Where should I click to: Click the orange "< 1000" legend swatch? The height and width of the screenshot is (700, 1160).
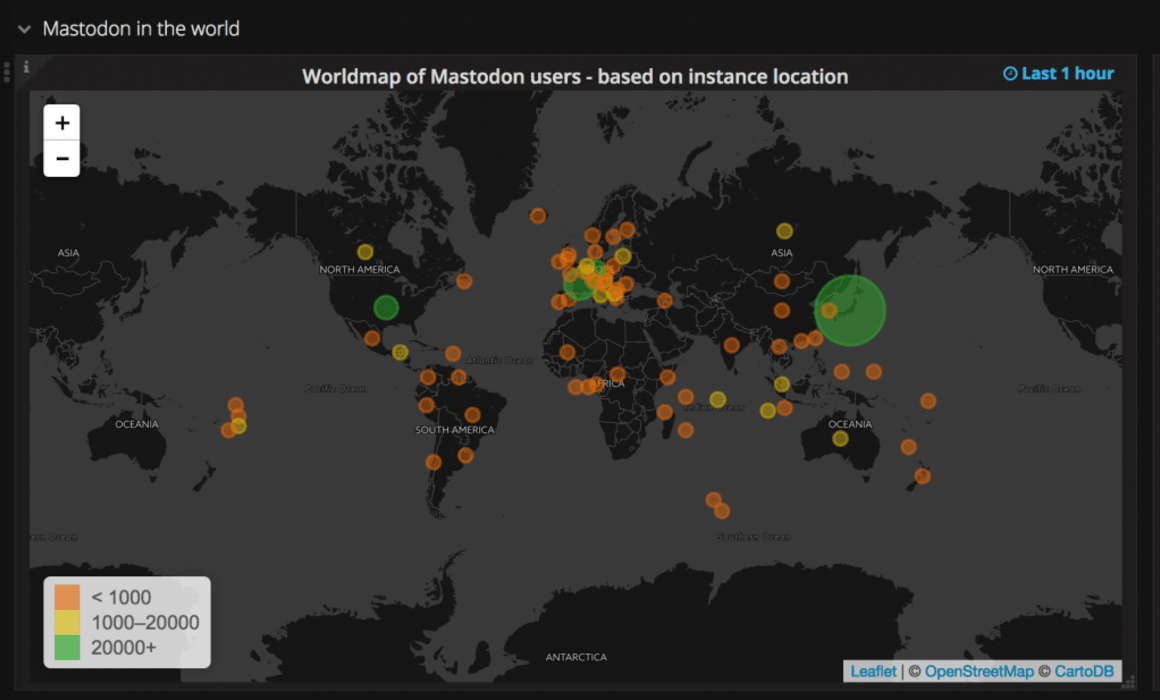[67, 597]
